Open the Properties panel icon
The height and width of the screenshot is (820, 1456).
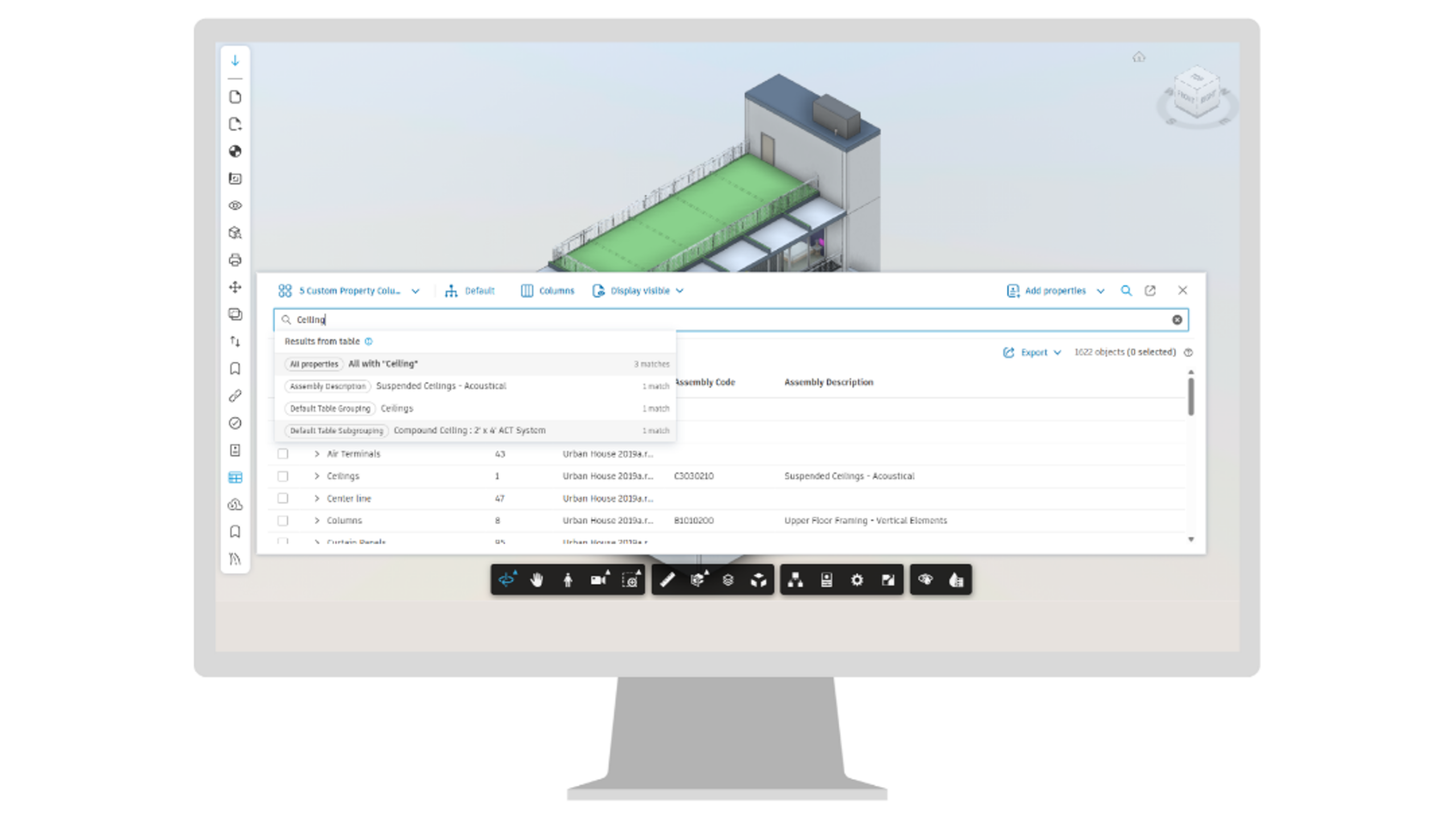[826, 580]
